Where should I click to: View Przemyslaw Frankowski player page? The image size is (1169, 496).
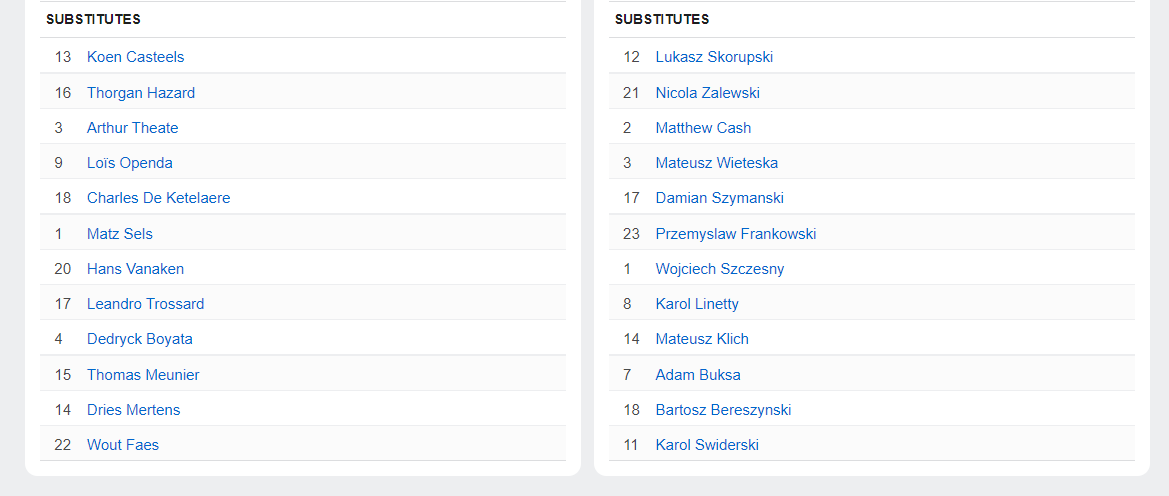(x=736, y=234)
